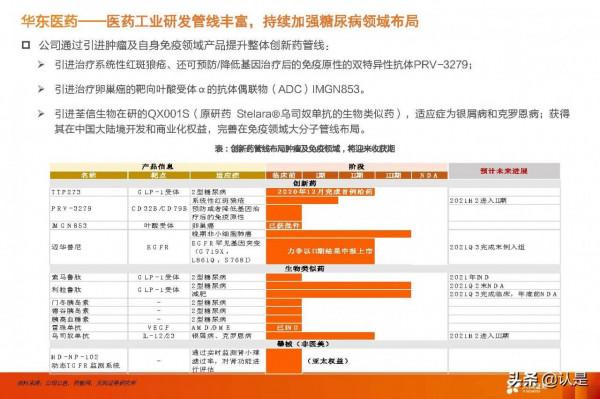Click the table caption starting with 表：创新药管线

pyautogui.click(x=305, y=149)
